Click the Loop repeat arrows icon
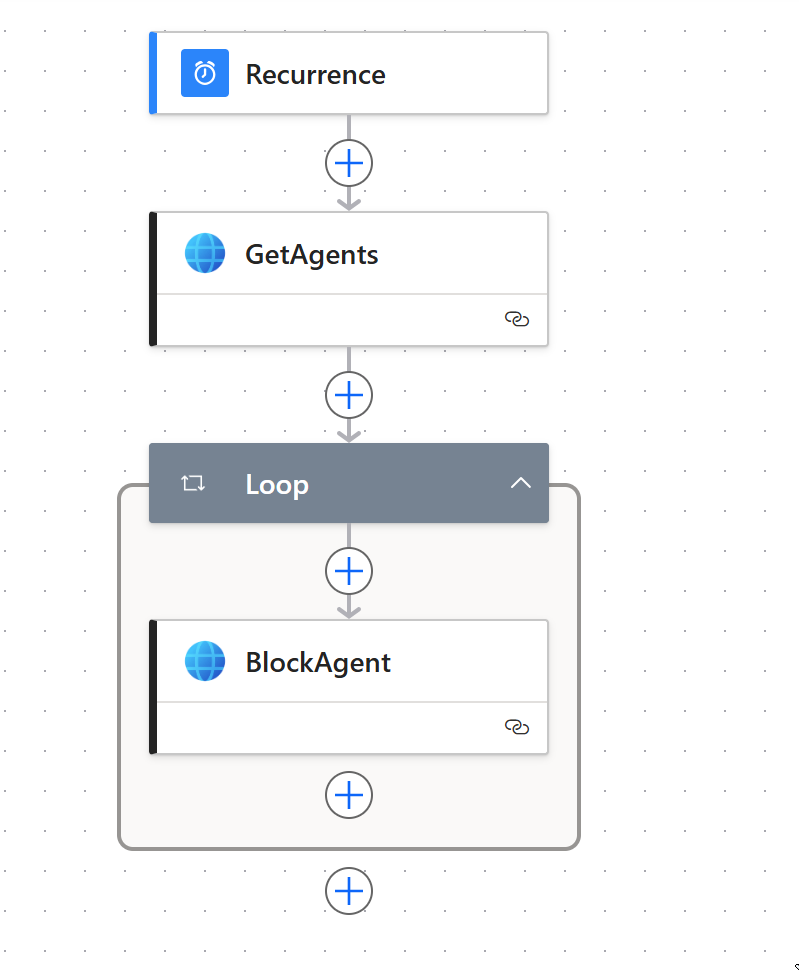 coord(193,484)
